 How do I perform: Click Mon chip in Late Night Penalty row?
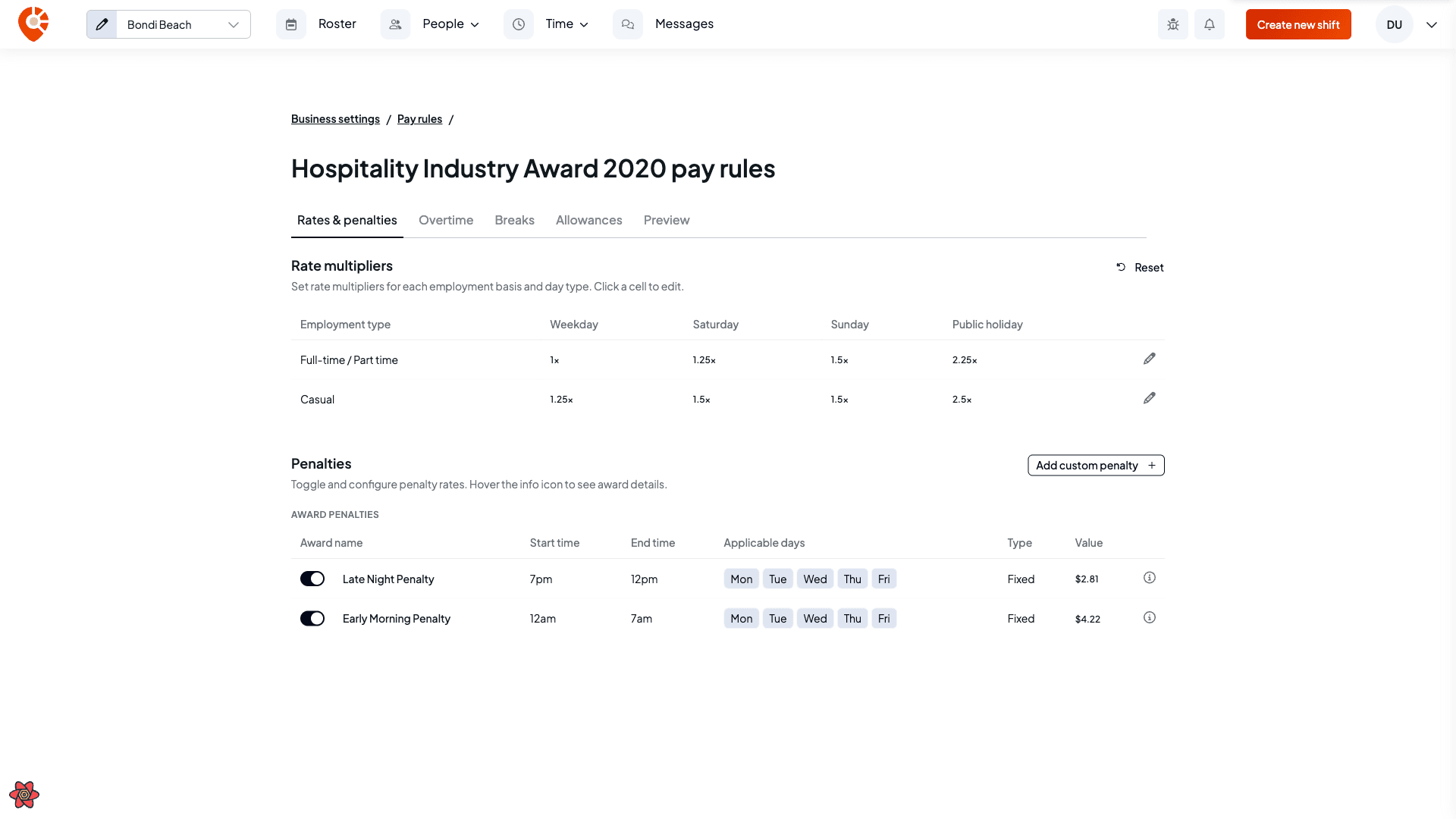click(x=741, y=579)
